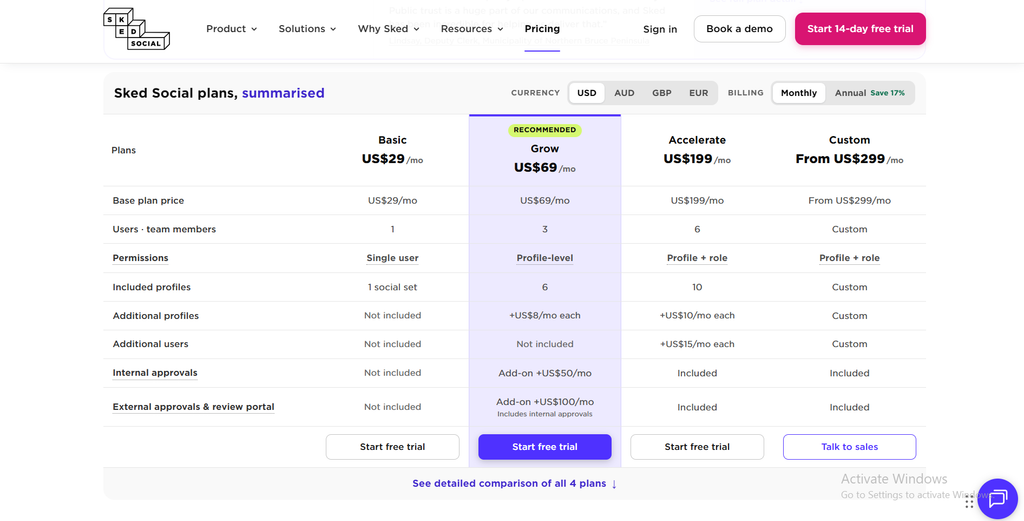
Task: Click 'Add-on +US$50/mo' cell
Action: [545, 373]
